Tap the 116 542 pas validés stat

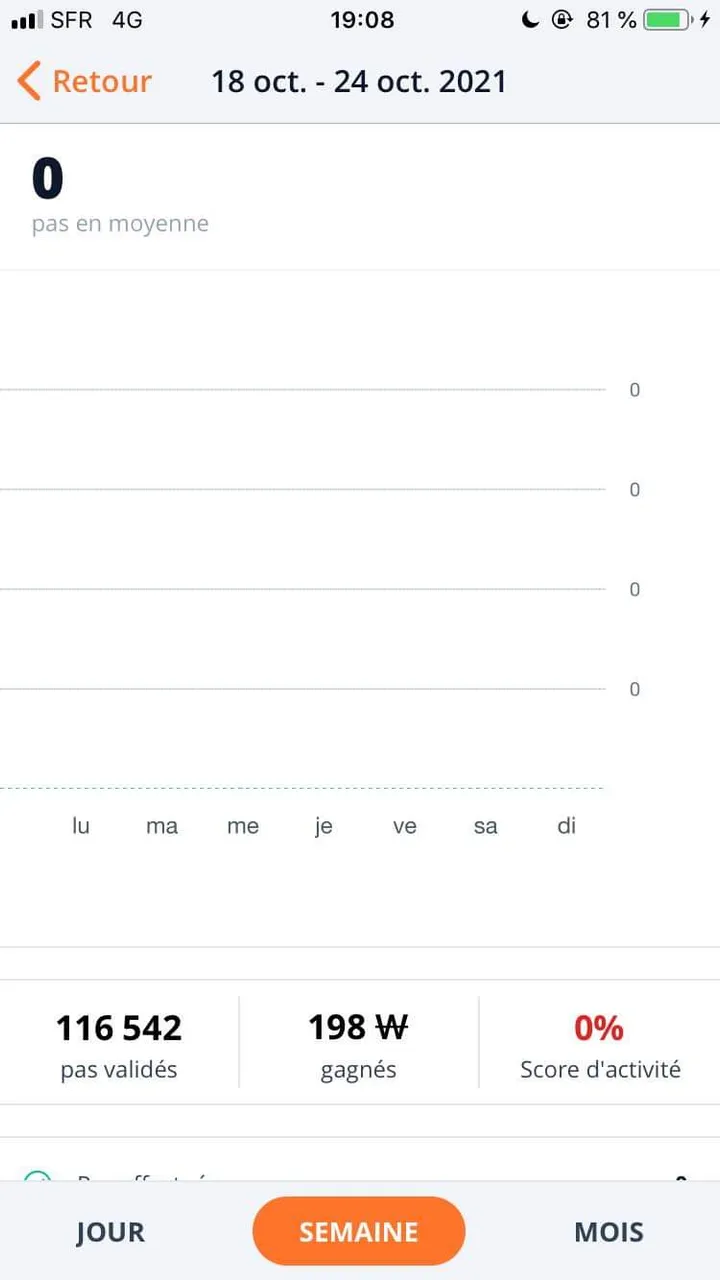(x=119, y=1045)
